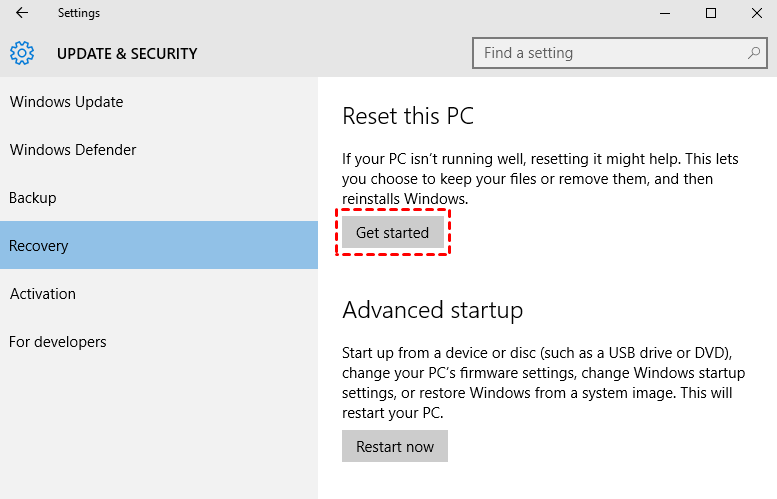Minimize the Settings window
This screenshot has width=777, height=499.
tap(663, 14)
